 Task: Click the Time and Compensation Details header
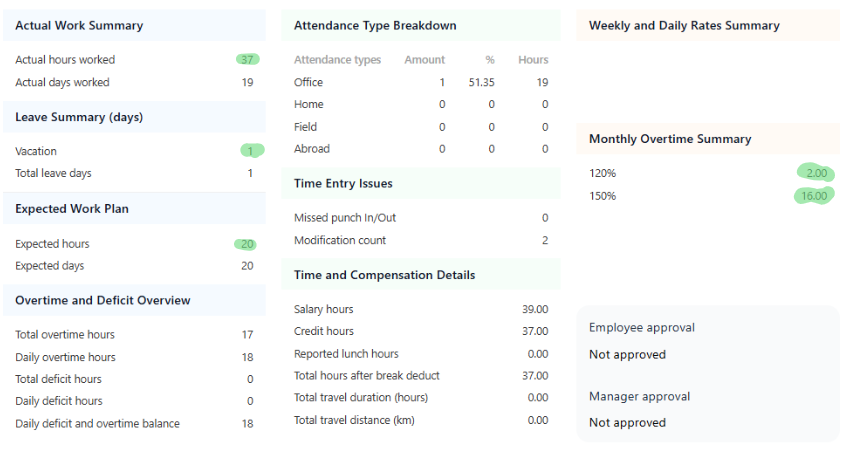[x=384, y=275]
